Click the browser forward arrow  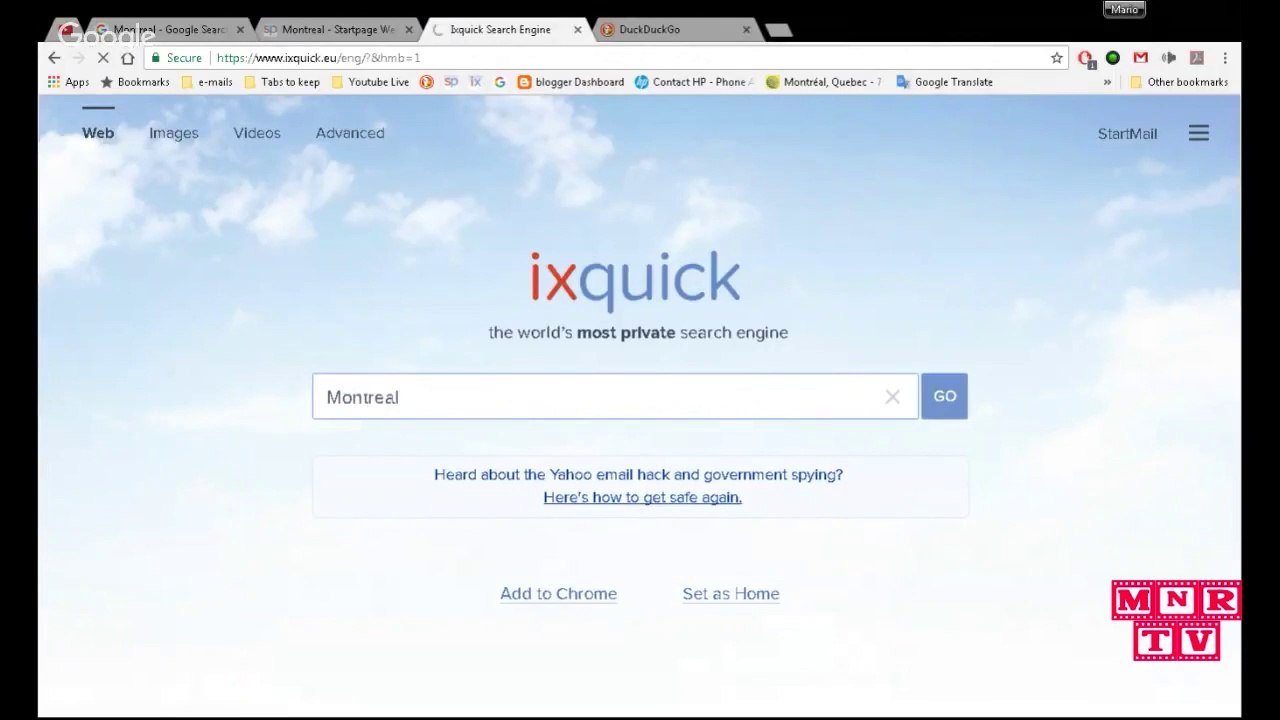[78, 58]
